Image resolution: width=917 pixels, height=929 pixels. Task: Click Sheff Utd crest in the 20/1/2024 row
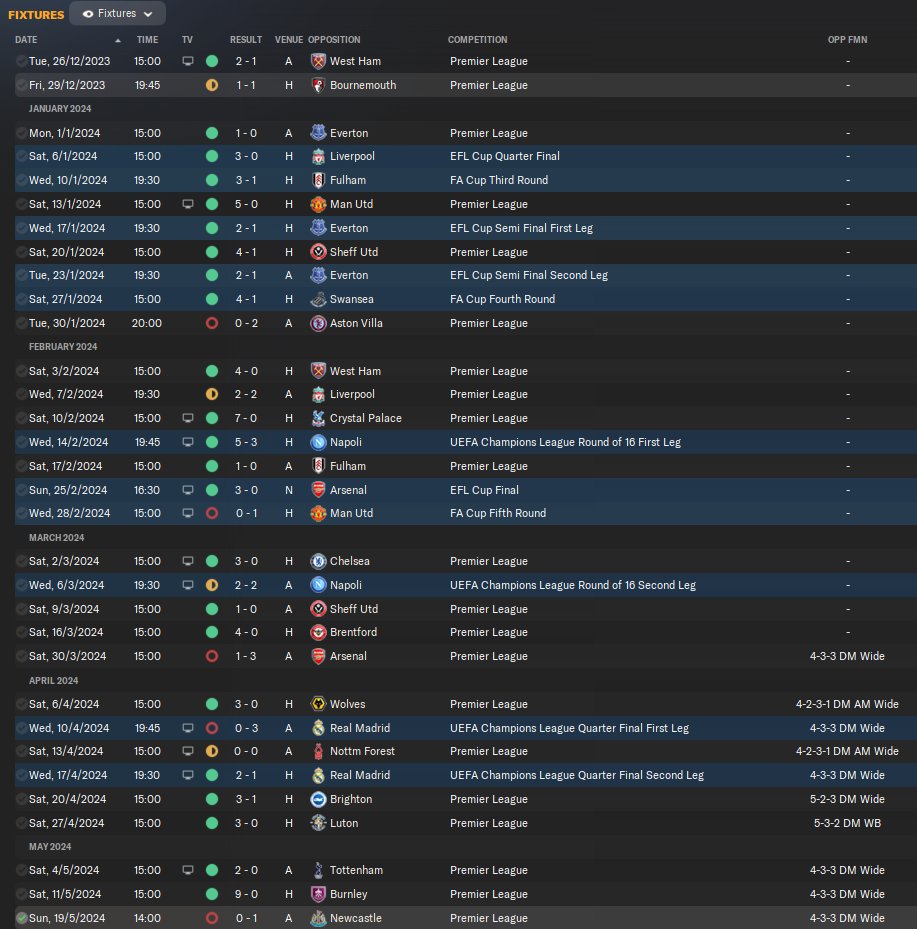coord(318,252)
